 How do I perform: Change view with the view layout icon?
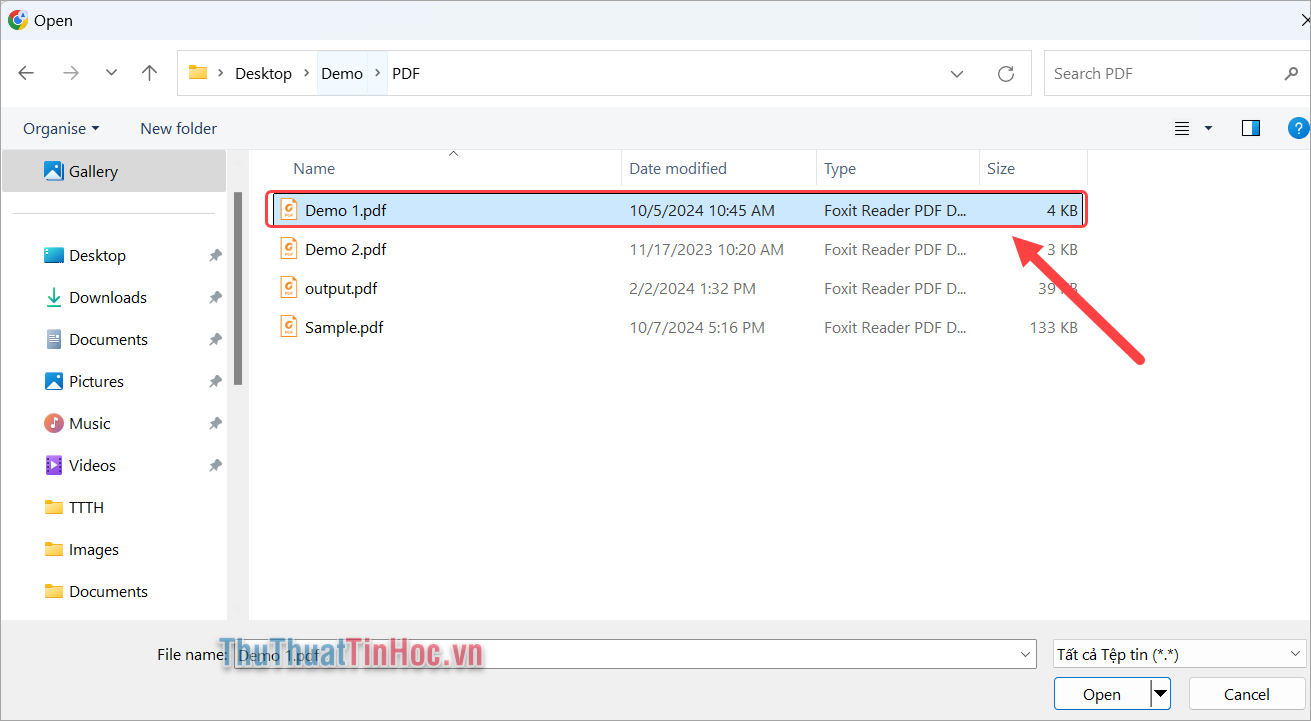[1182, 128]
